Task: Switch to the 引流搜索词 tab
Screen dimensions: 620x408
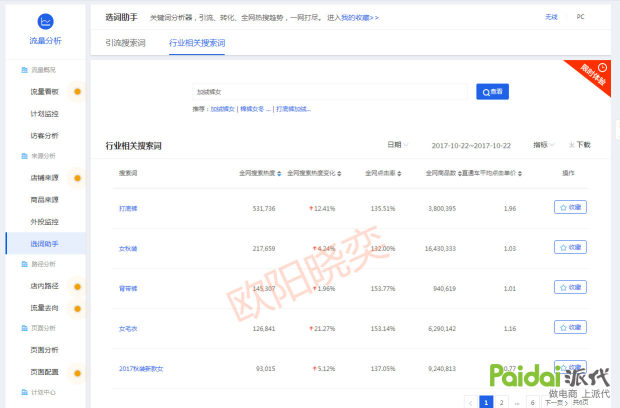Action: [x=125, y=43]
